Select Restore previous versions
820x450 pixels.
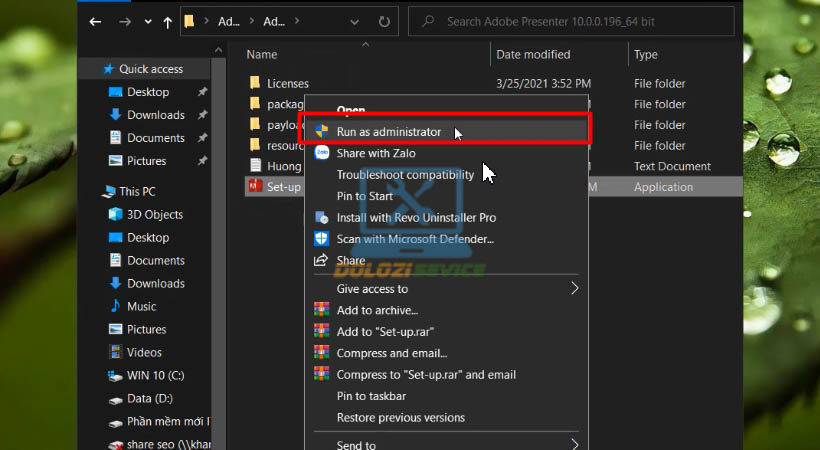pyautogui.click(x=400, y=417)
